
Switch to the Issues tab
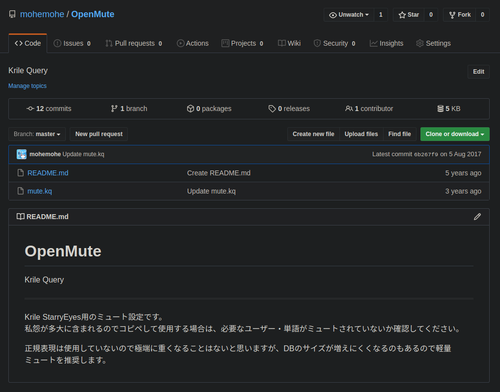pos(72,43)
